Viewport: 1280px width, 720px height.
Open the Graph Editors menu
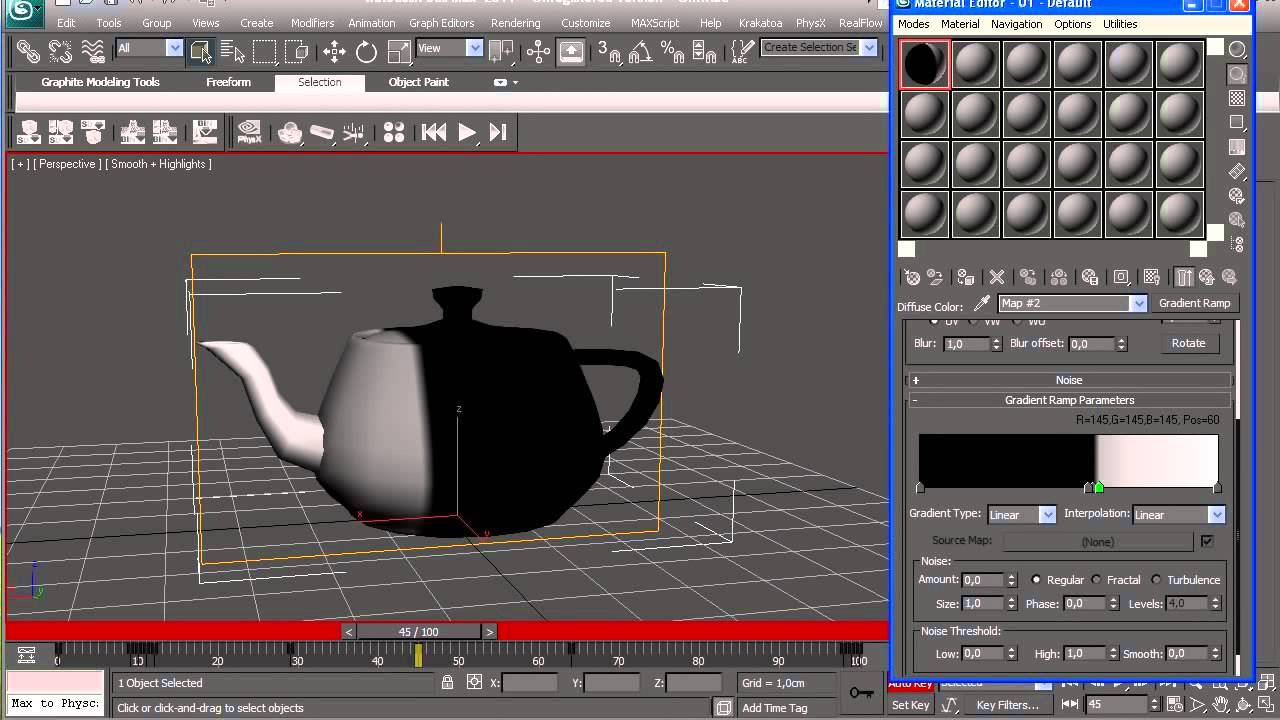pyautogui.click(x=441, y=23)
